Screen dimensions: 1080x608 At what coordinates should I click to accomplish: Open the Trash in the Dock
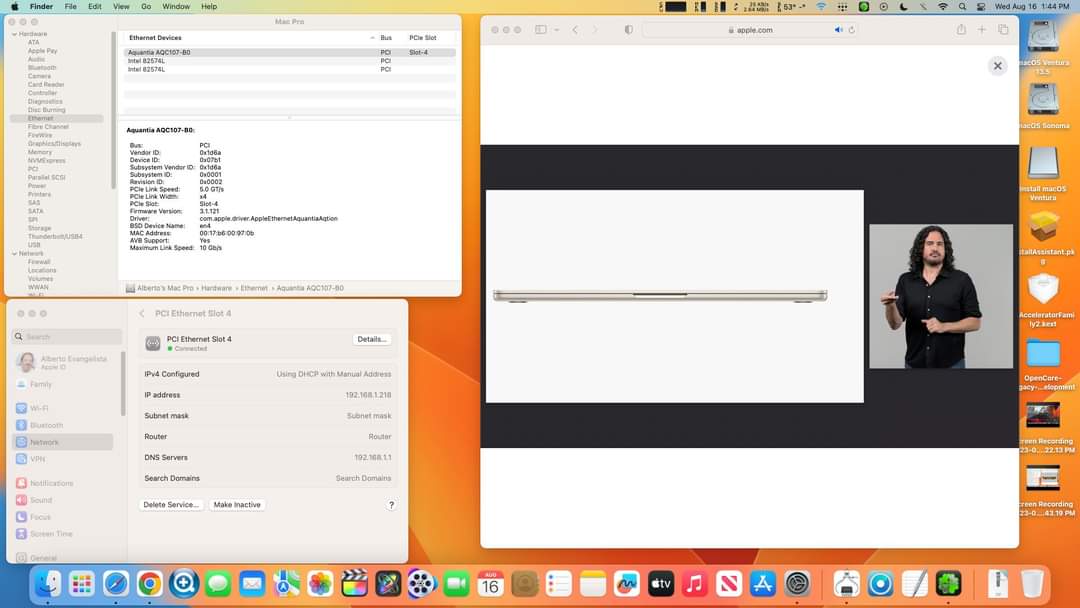[1032, 585]
